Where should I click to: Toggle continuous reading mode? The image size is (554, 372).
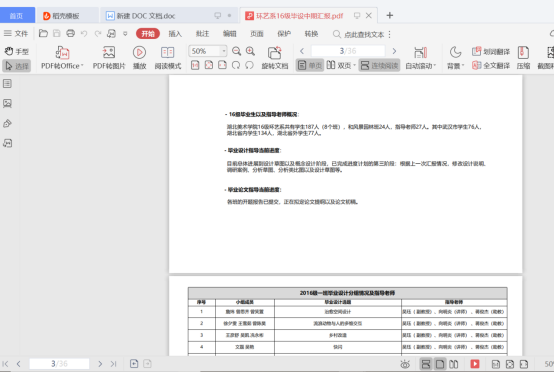[379, 65]
